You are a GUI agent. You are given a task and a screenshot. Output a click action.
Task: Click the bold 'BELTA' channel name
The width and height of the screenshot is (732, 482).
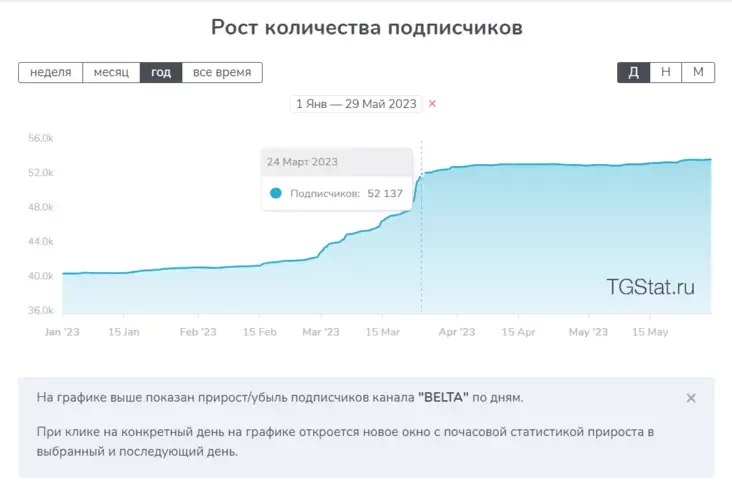pos(443,397)
